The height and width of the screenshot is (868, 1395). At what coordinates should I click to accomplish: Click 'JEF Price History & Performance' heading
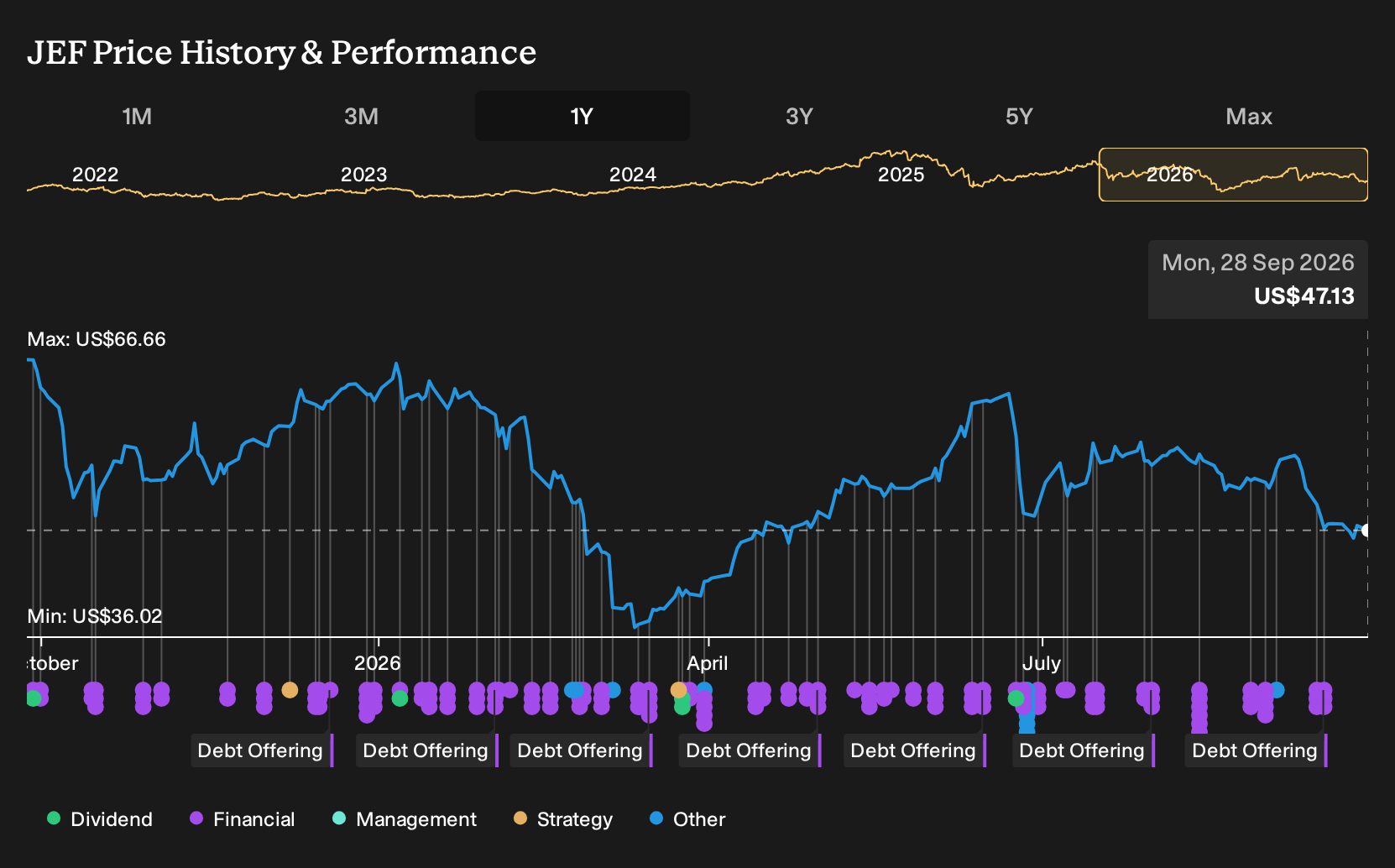click(281, 52)
